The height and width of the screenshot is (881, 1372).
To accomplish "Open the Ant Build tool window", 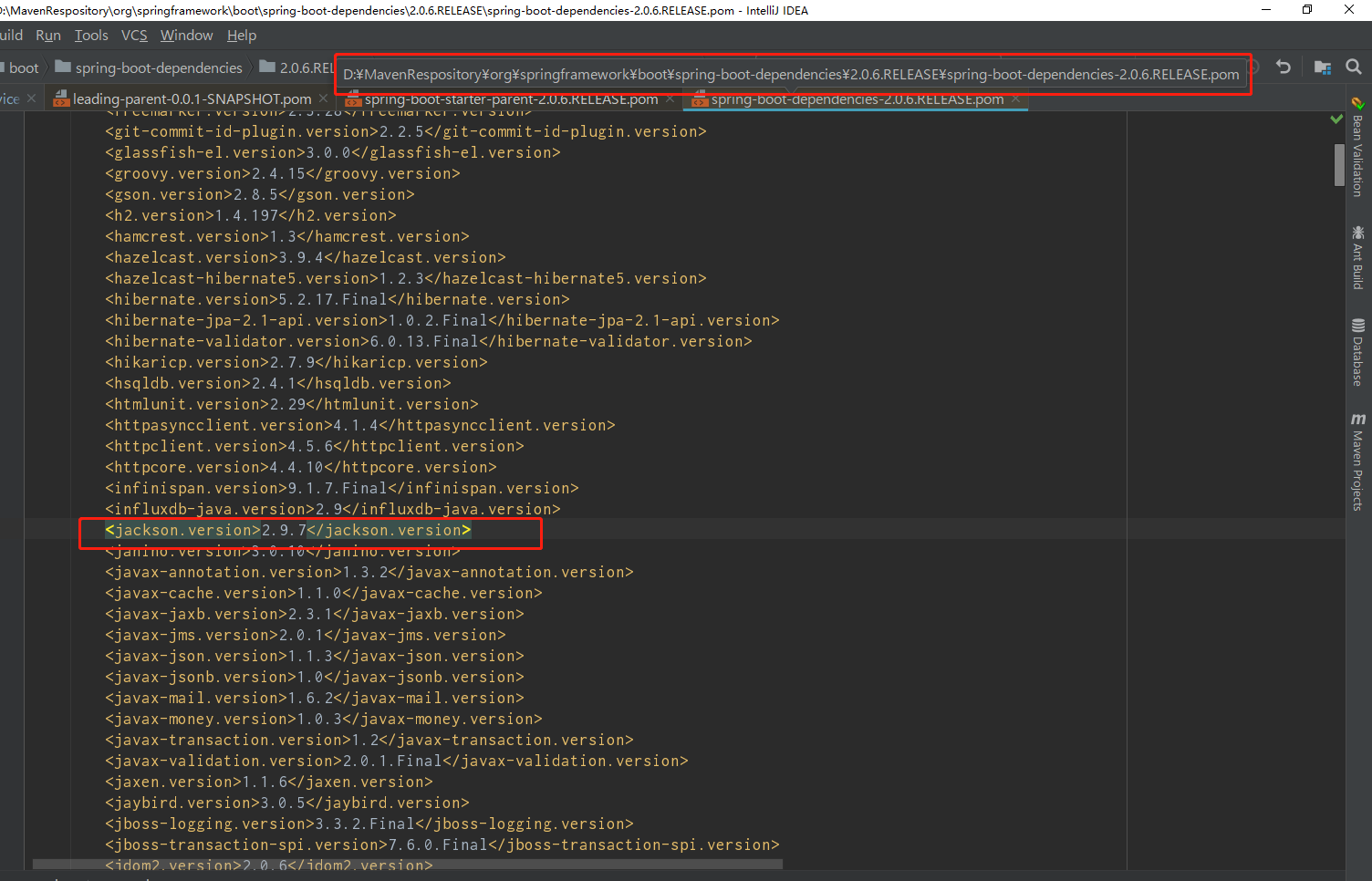I will click(x=1358, y=258).
